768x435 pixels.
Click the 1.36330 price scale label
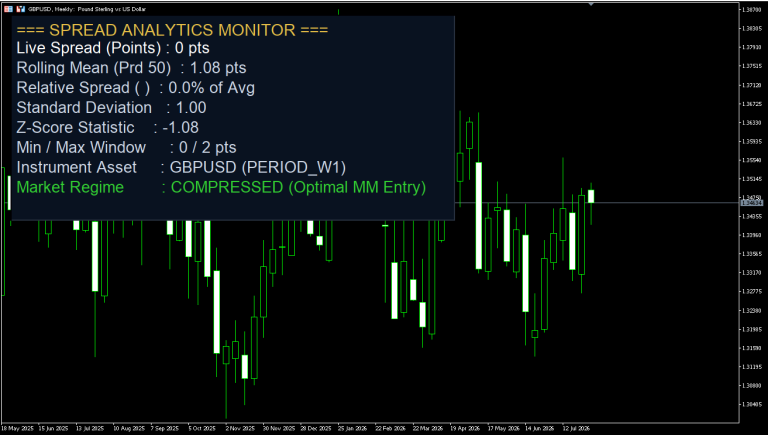752,122
